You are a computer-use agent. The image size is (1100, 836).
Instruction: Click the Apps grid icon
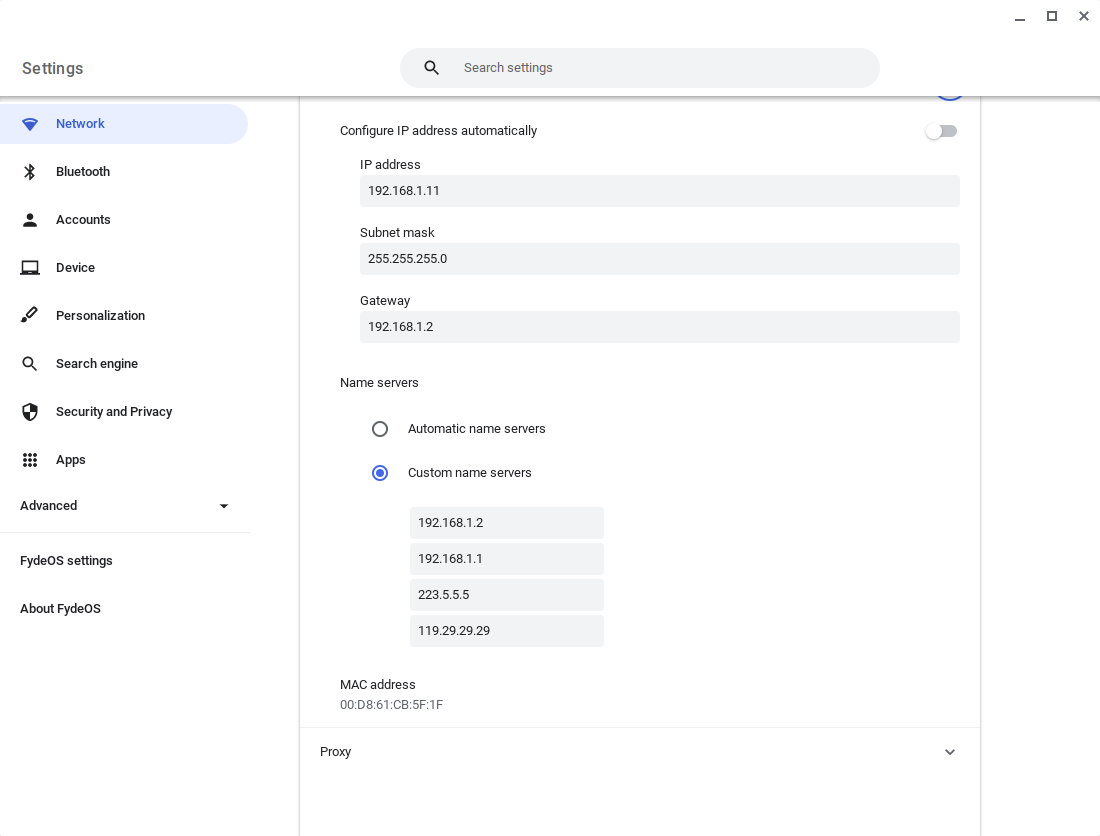tap(29, 460)
